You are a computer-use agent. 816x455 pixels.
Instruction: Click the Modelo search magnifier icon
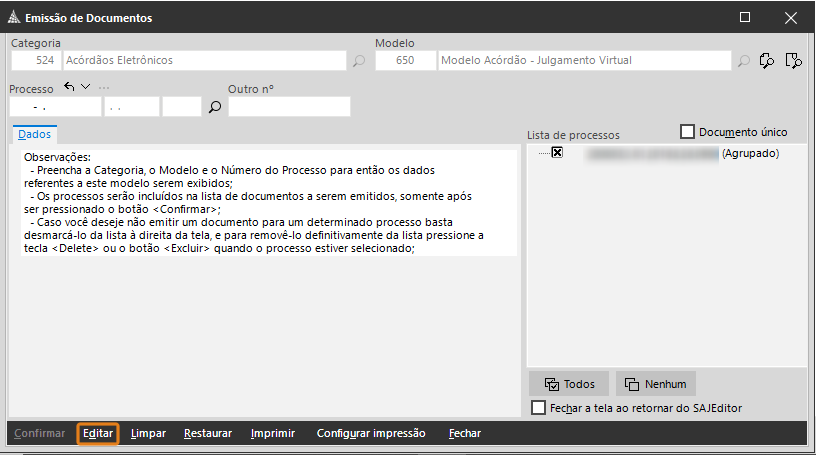click(x=744, y=61)
